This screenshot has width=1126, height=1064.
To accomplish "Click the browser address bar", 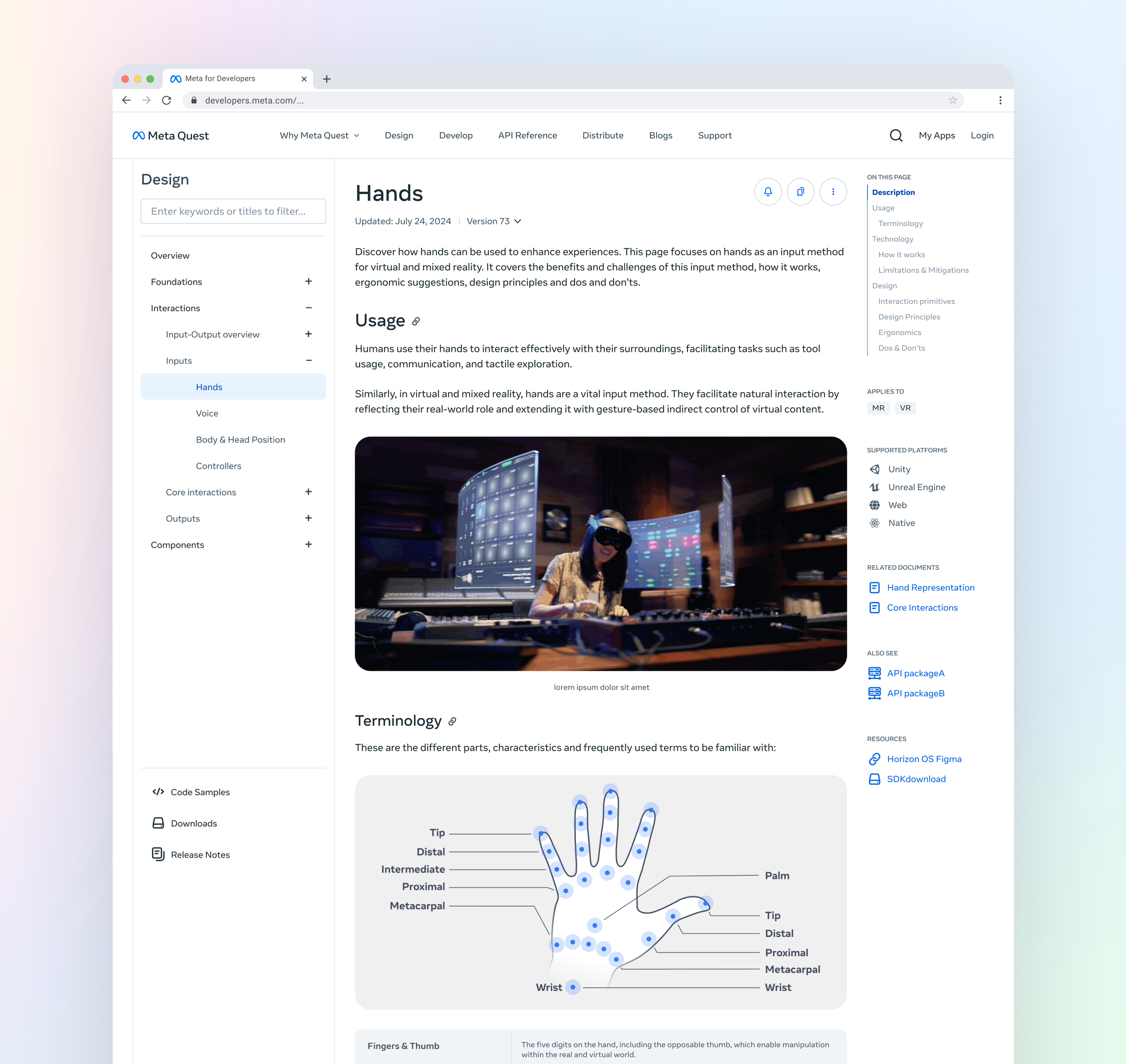I will click(x=572, y=100).
